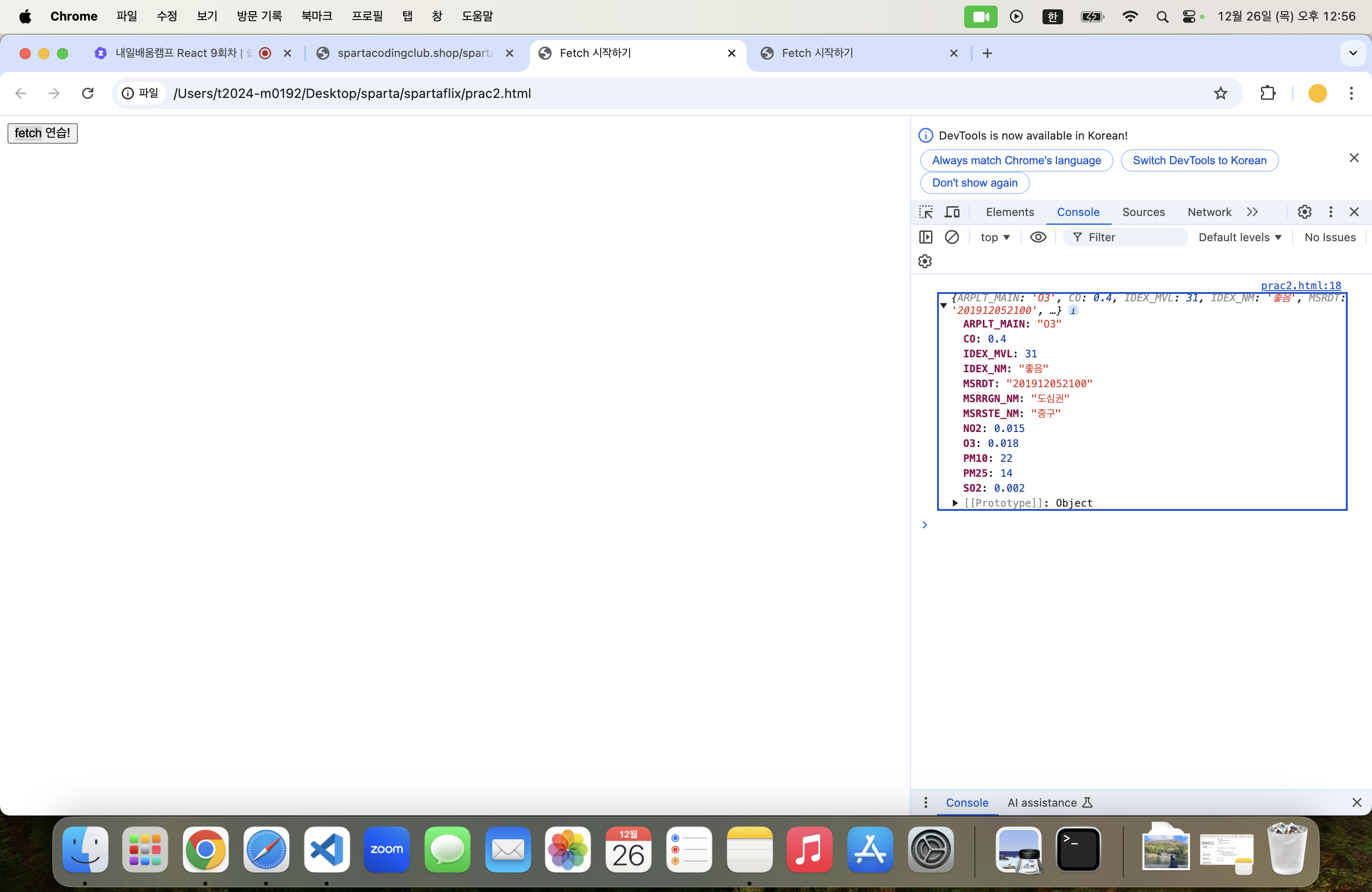Bookmark this page with star icon
This screenshot has width=1372, height=892.
point(1220,93)
